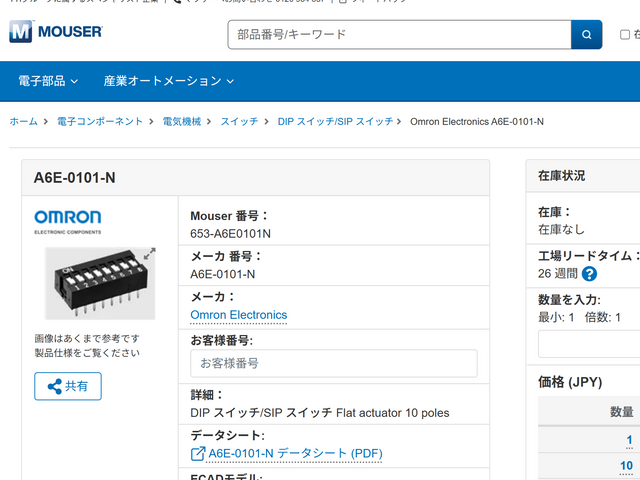Open the Omron Electronics manufacturer link
Image resolution: width=640 pixels, height=480 pixels.
pos(239,315)
